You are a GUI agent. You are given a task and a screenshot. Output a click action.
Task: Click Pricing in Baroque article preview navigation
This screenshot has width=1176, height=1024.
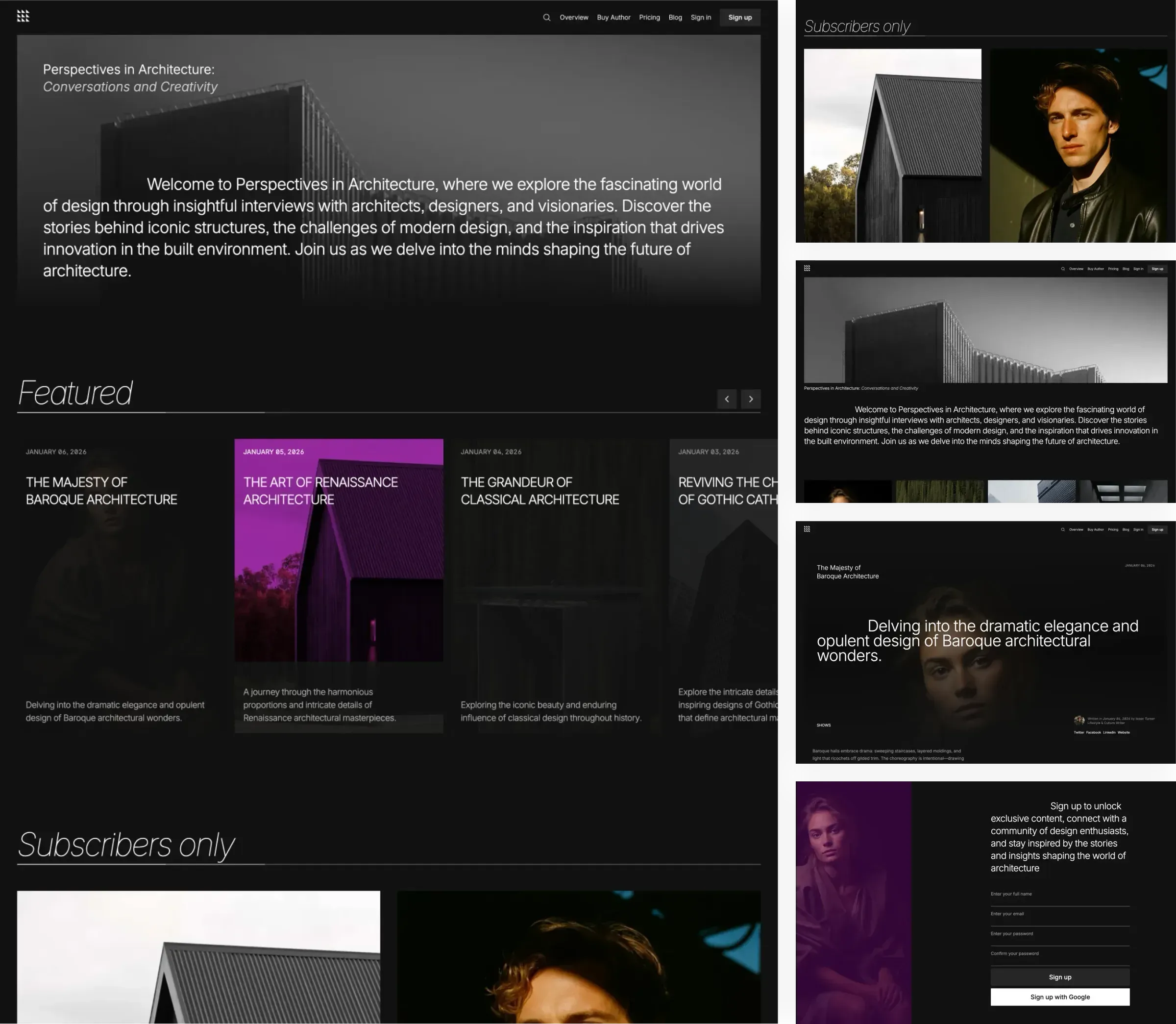pos(1113,530)
